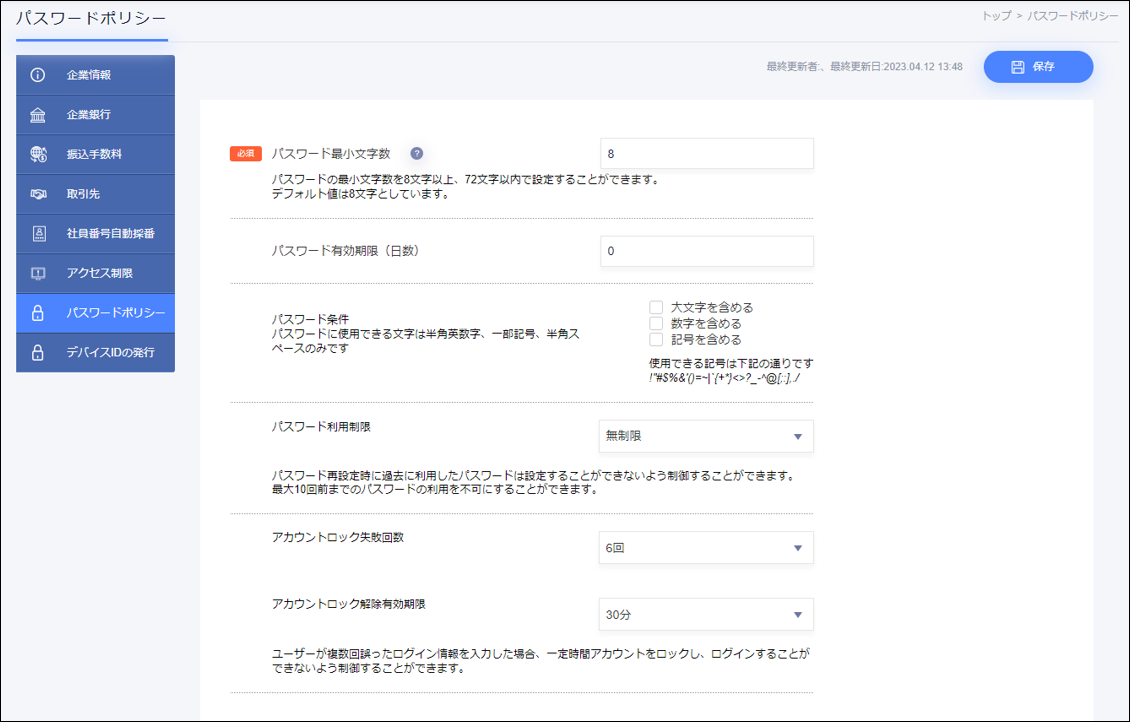1130x722 pixels.
Task: Click the bank building icon for 企業銀行
Action: [x=38, y=115]
